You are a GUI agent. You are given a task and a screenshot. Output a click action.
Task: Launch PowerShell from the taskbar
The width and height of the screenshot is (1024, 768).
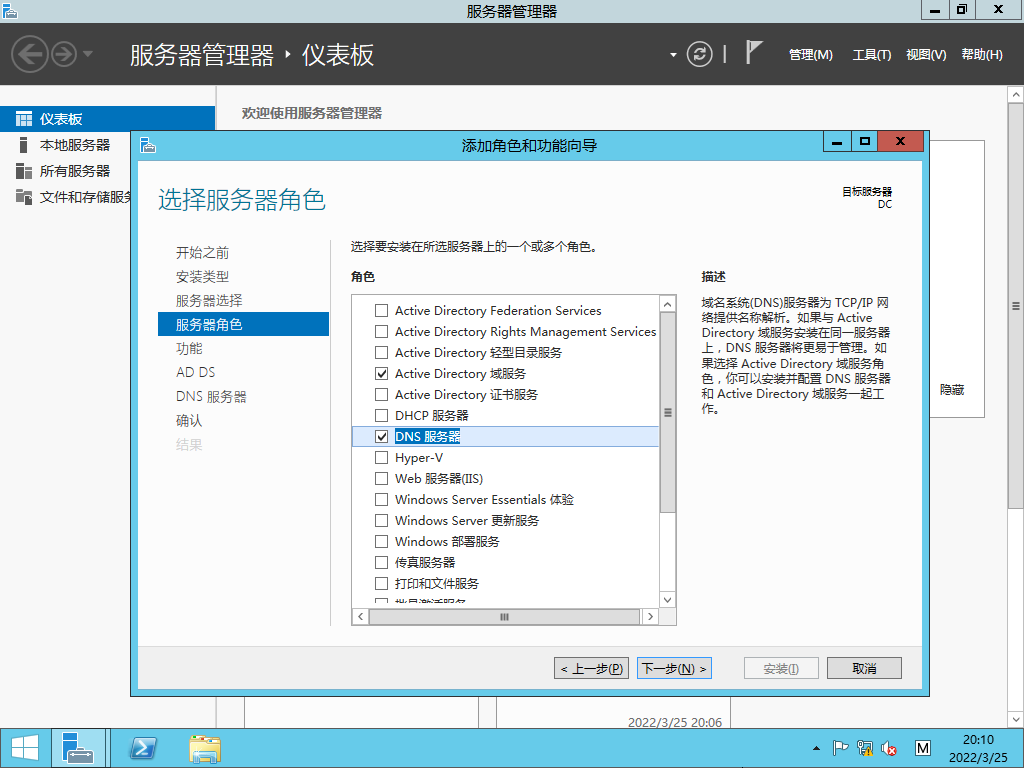143,748
